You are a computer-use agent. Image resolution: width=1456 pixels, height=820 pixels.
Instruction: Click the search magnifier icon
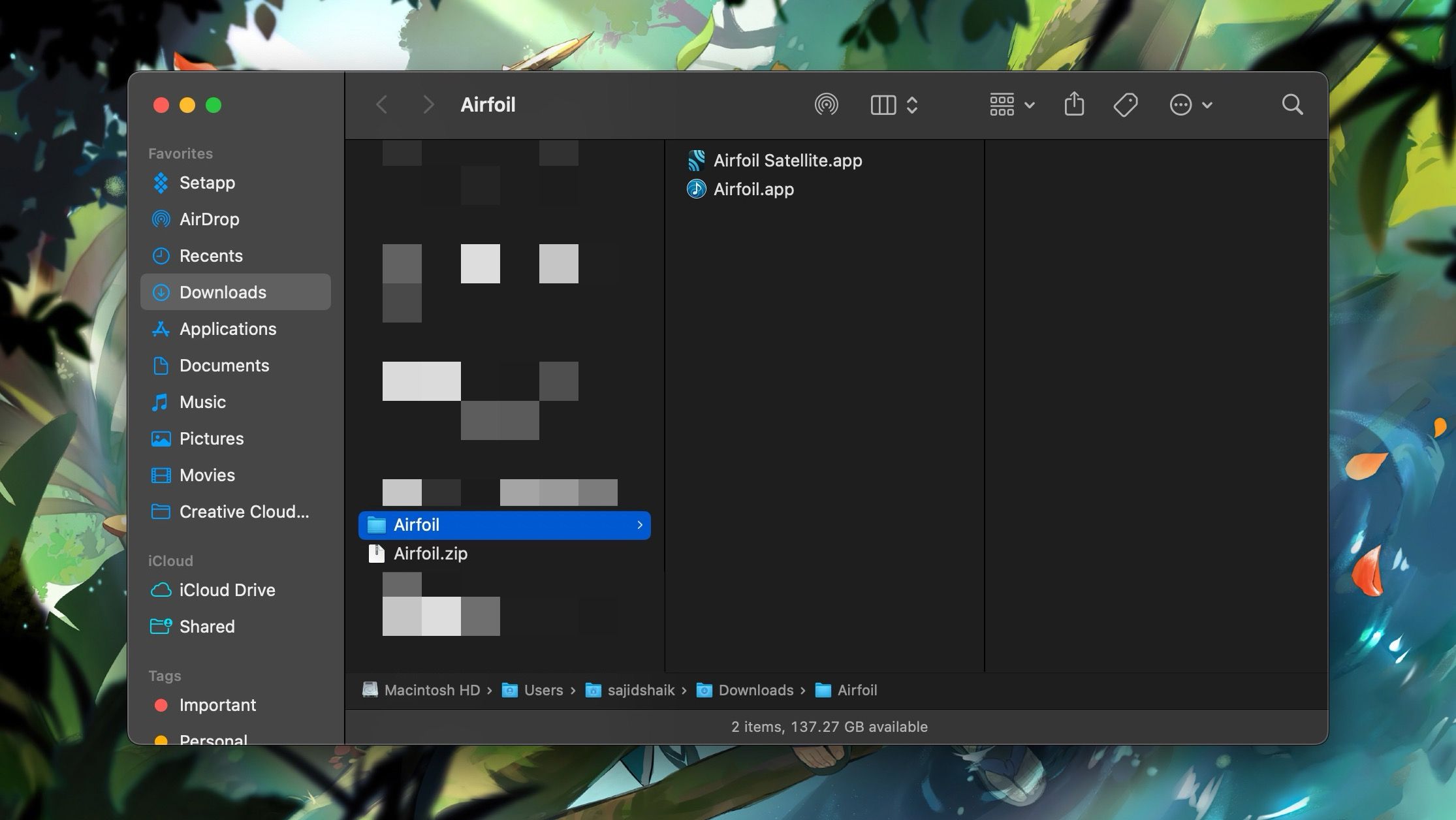pos(1293,104)
